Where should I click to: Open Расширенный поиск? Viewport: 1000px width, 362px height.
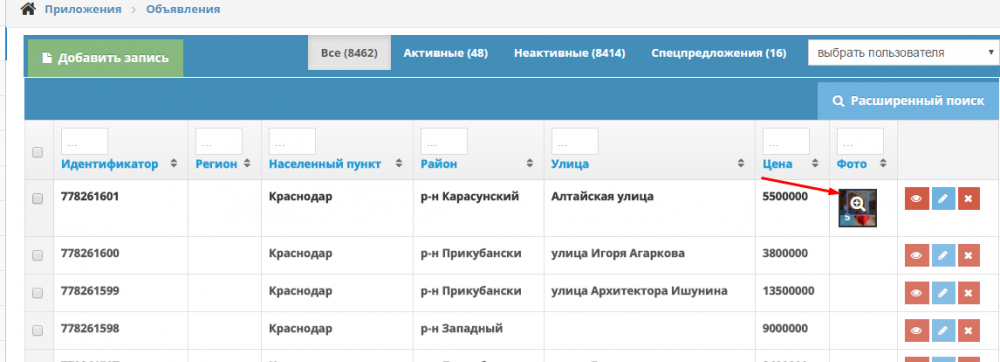pos(908,101)
